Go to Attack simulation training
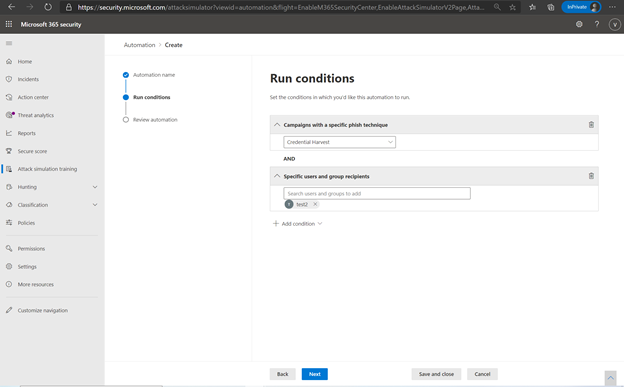 47,169
